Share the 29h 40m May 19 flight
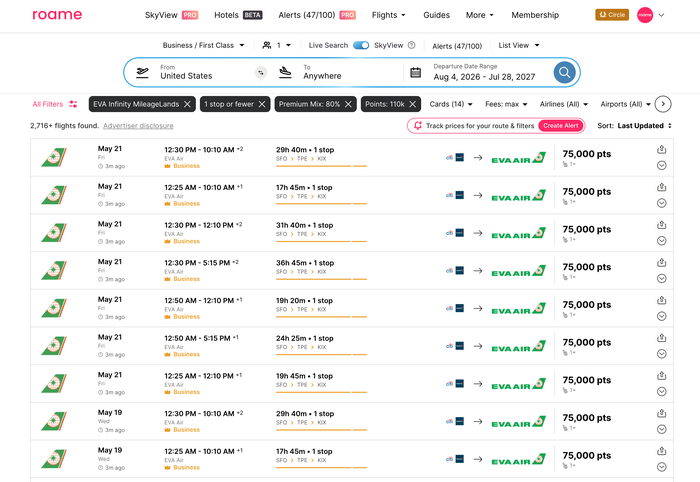 point(662,413)
